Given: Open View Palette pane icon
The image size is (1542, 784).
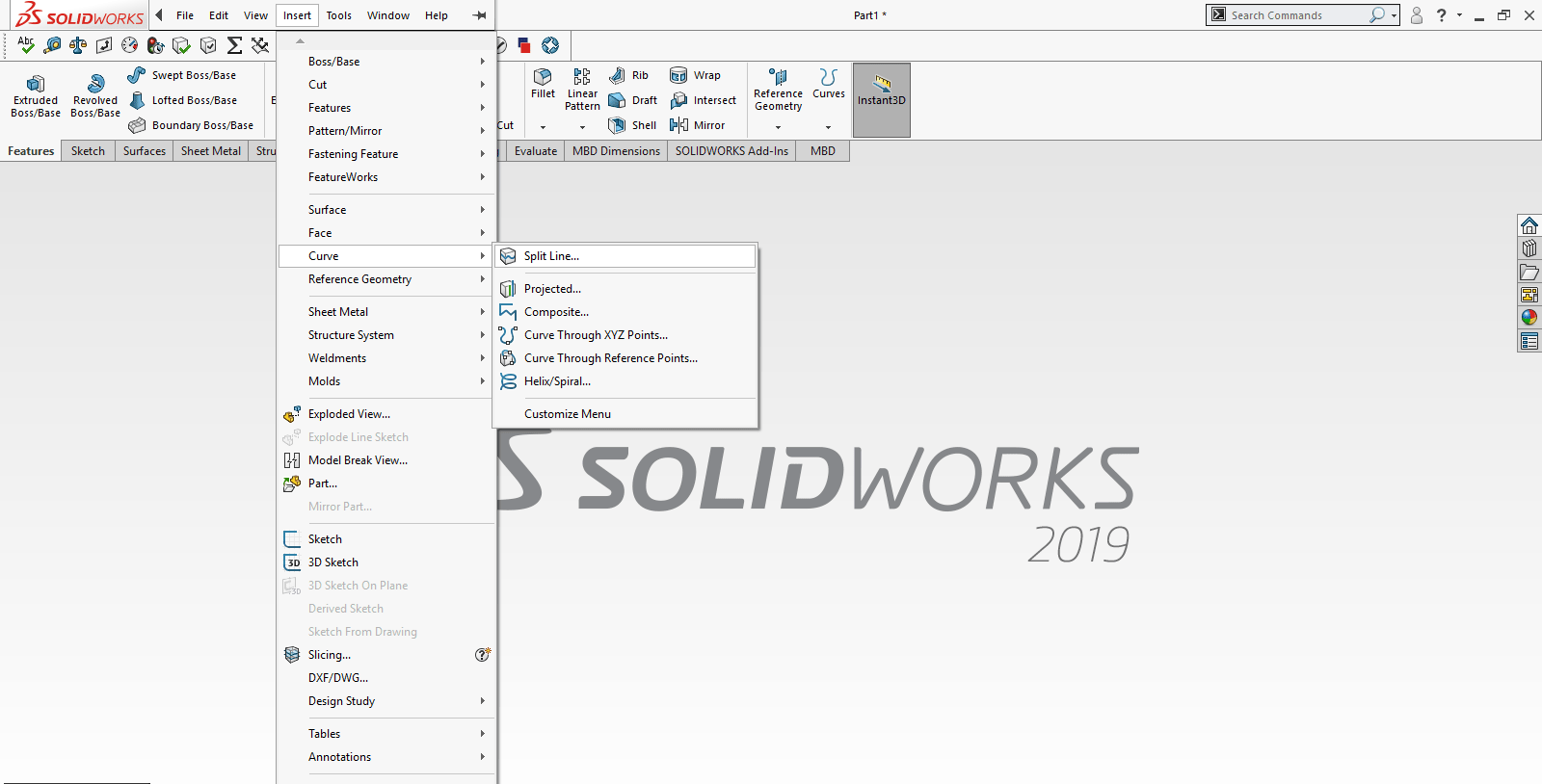Looking at the screenshot, I should point(1529,295).
